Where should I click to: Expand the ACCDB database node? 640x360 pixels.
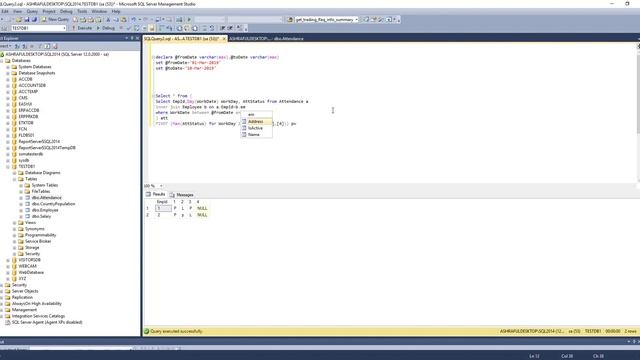tap(8, 79)
